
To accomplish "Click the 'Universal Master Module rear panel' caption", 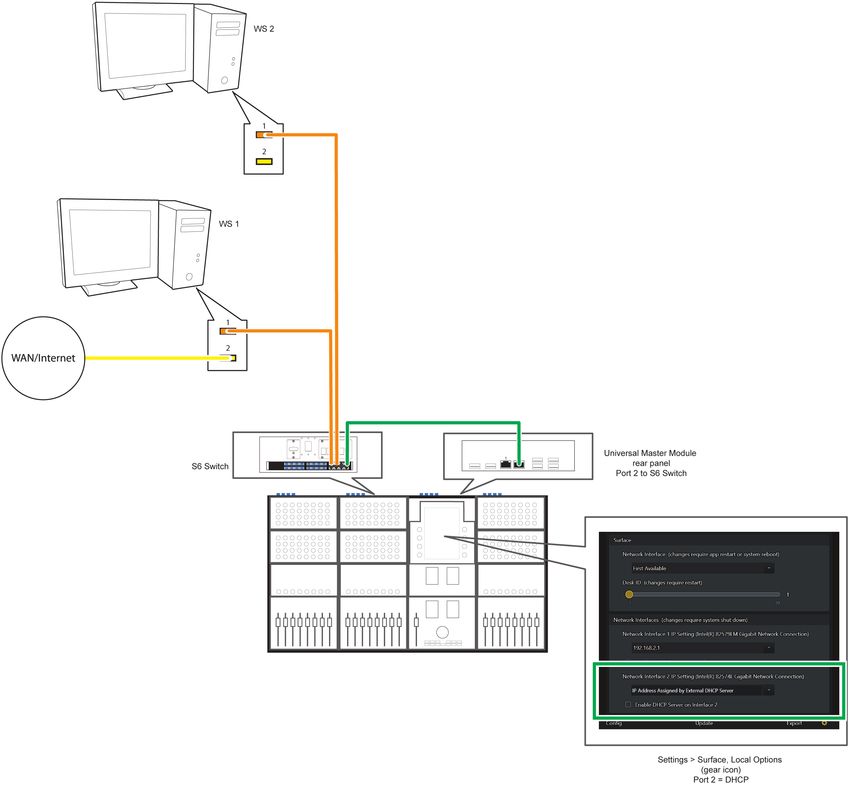I will click(650, 458).
